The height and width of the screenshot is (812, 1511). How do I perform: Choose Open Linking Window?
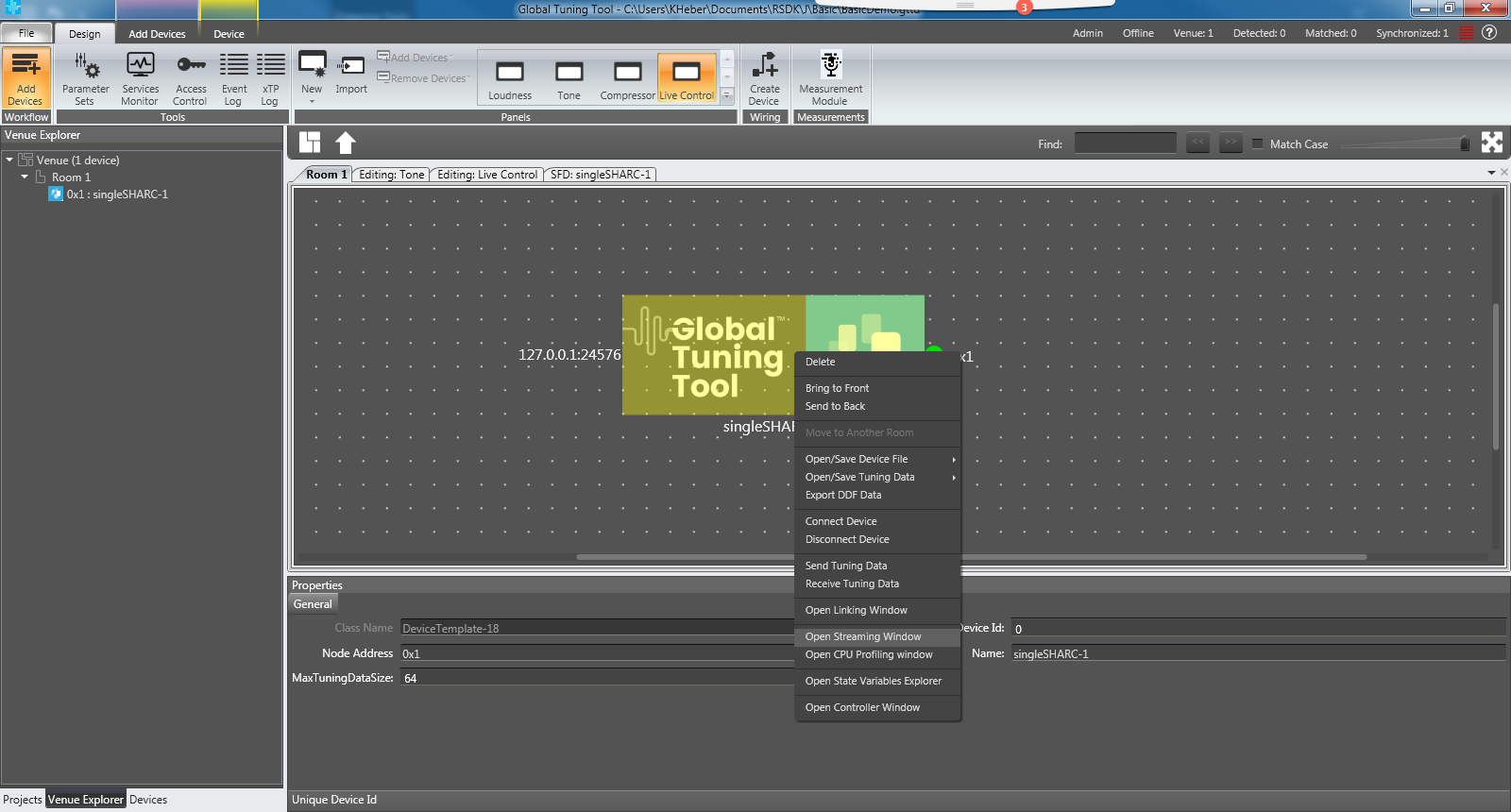[878, 610]
